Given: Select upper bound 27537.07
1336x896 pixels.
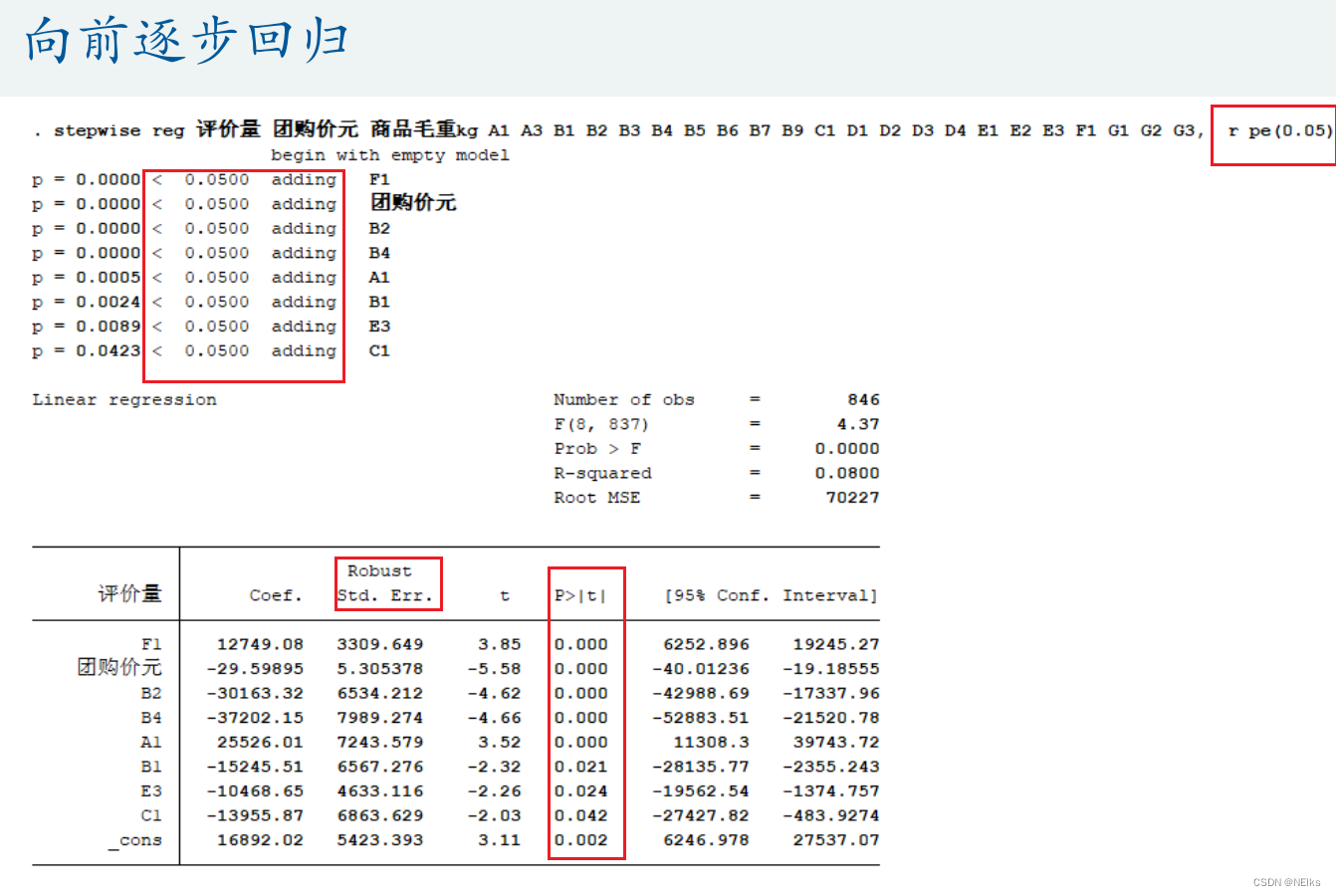Looking at the screenshot, I should [x=836, y=840].
